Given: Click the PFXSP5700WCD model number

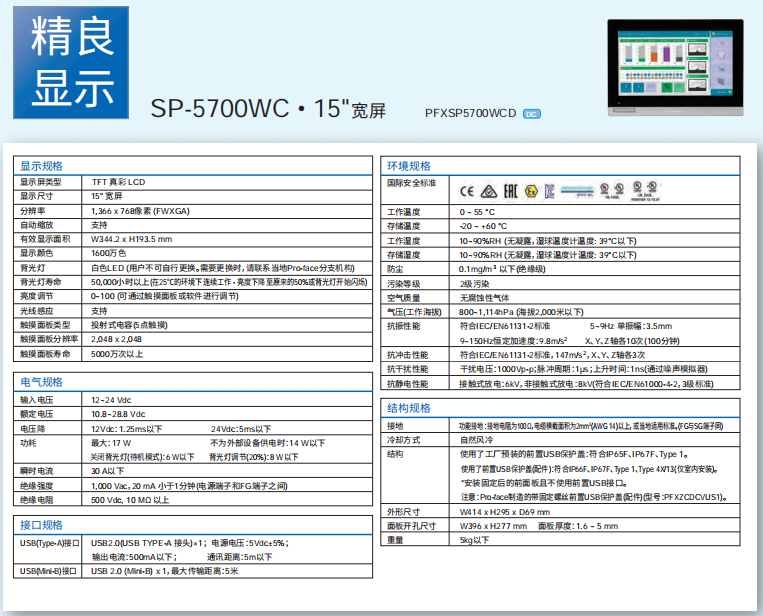Looking at the screenshot, I should coord(470,113).
